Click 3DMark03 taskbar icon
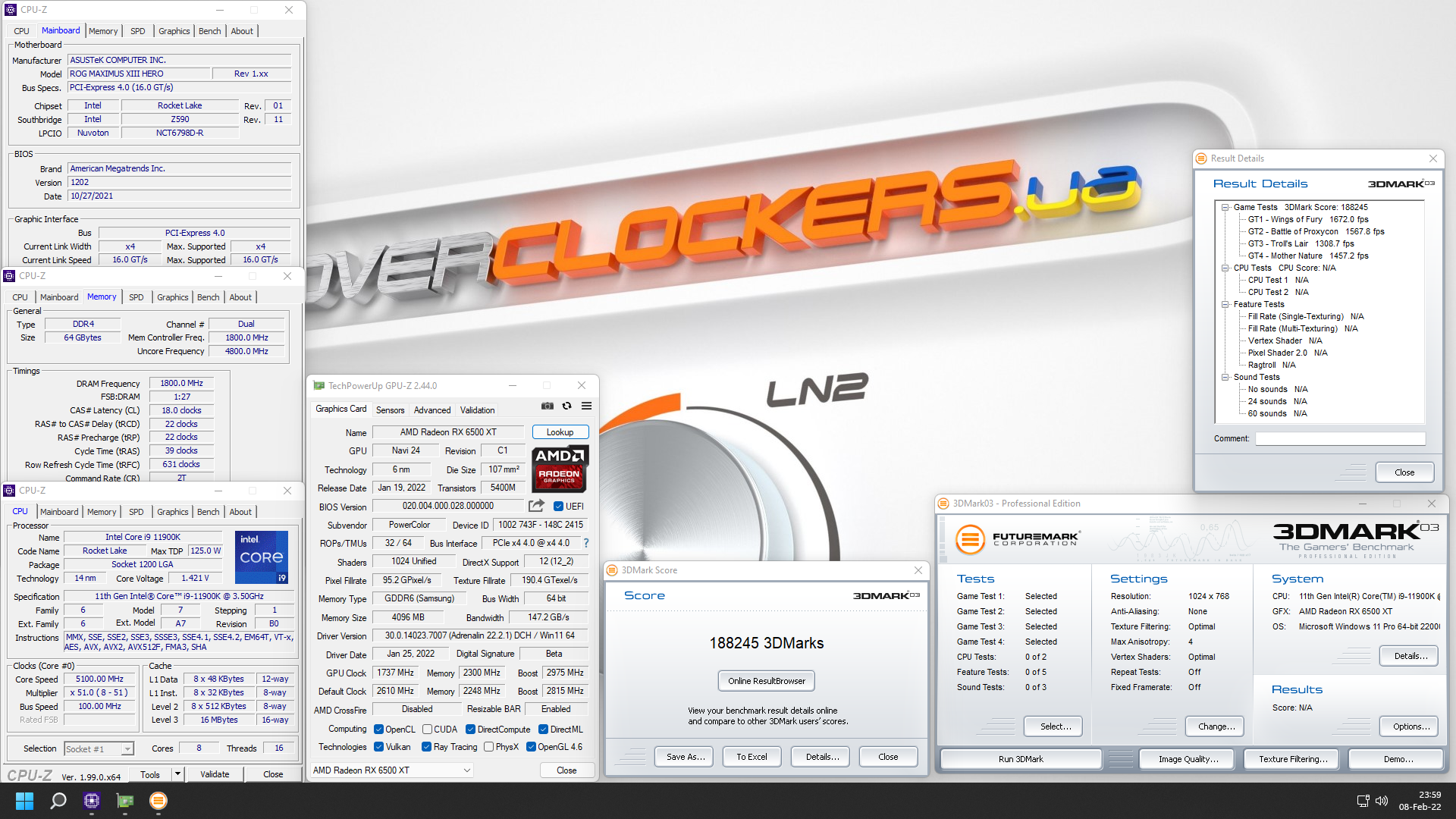The image size is (1456, 819). point(158,801)
